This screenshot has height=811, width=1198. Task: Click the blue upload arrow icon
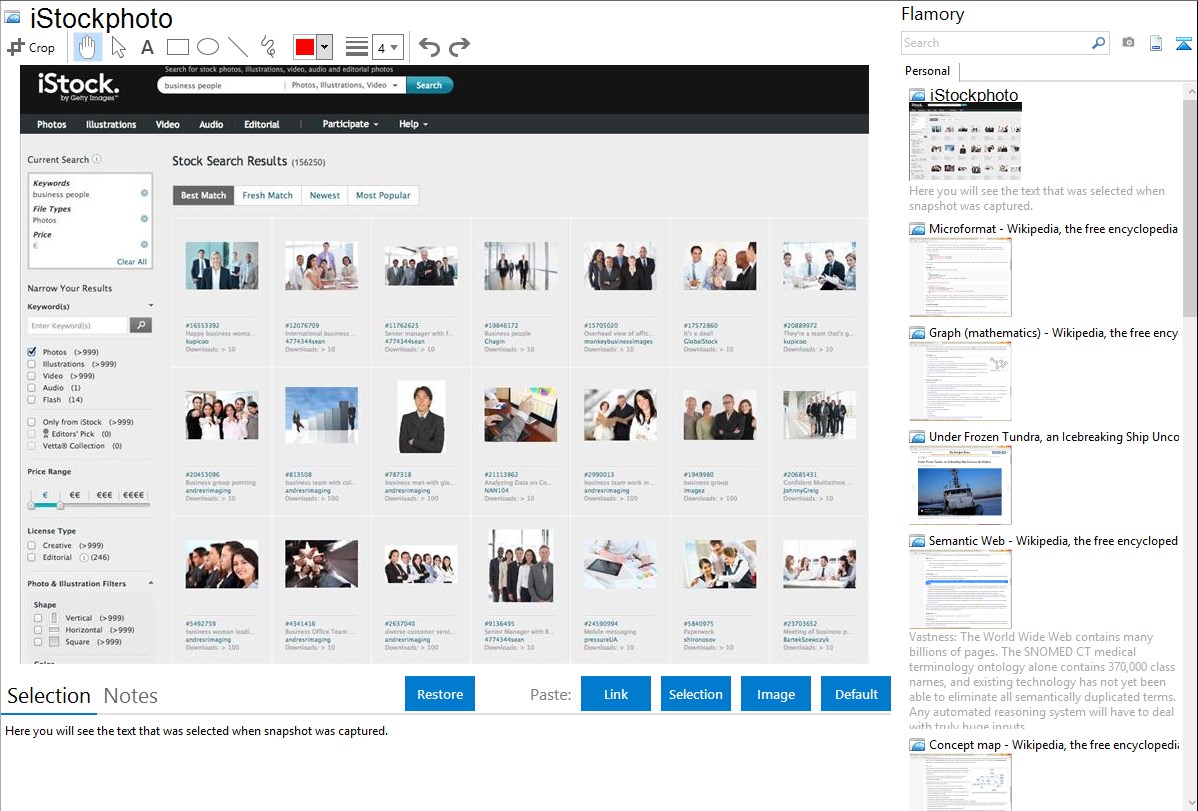(x=1183, y=43)
